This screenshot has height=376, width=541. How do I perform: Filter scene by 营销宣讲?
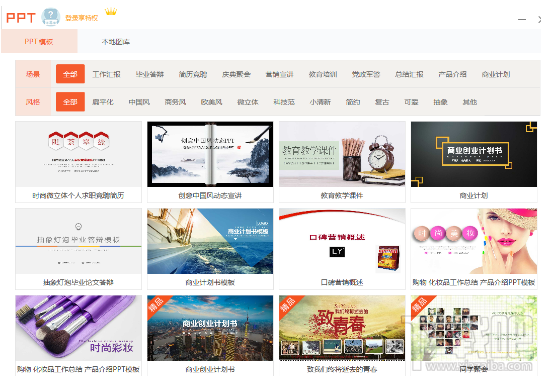[x=279, y=74]
